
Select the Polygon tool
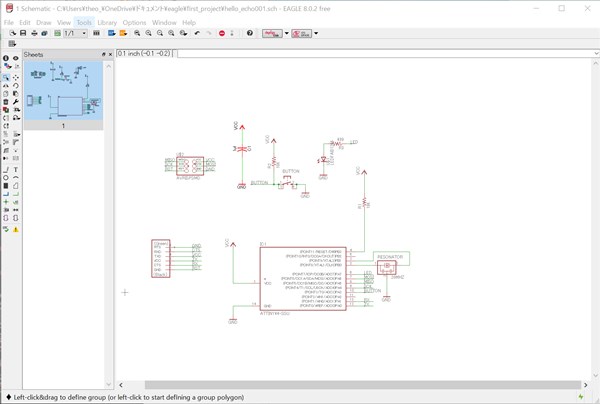coord(16,186)
